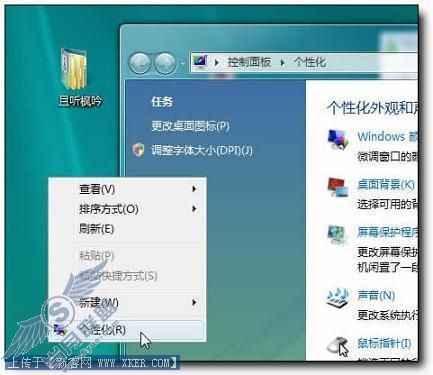Image resolution: width=433 pixels, height=375 pixels.
Task: Click the control panel icon in address bar
Action: 201,62
